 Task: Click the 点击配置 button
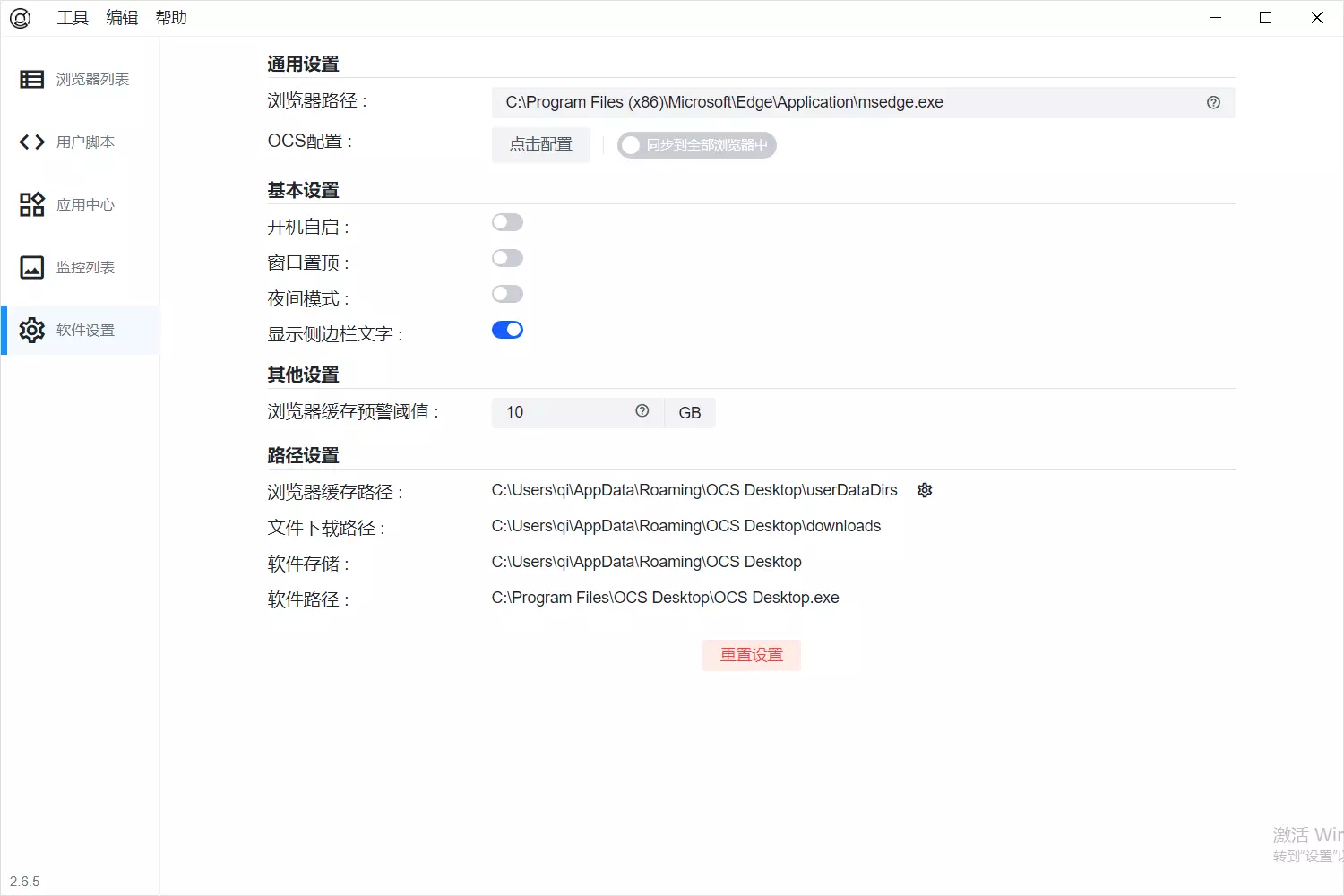click(540, 145)
